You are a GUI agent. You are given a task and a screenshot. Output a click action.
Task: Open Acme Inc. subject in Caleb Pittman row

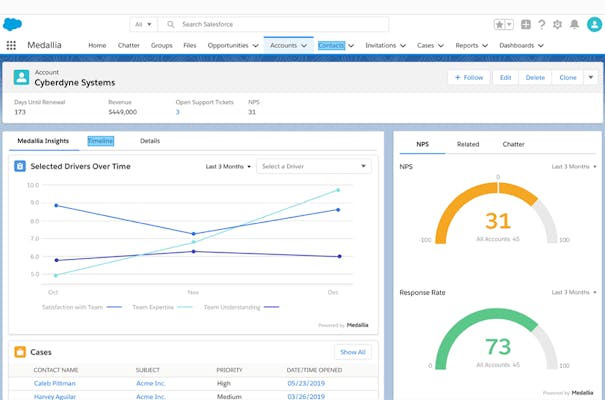[x=151, y=383]
